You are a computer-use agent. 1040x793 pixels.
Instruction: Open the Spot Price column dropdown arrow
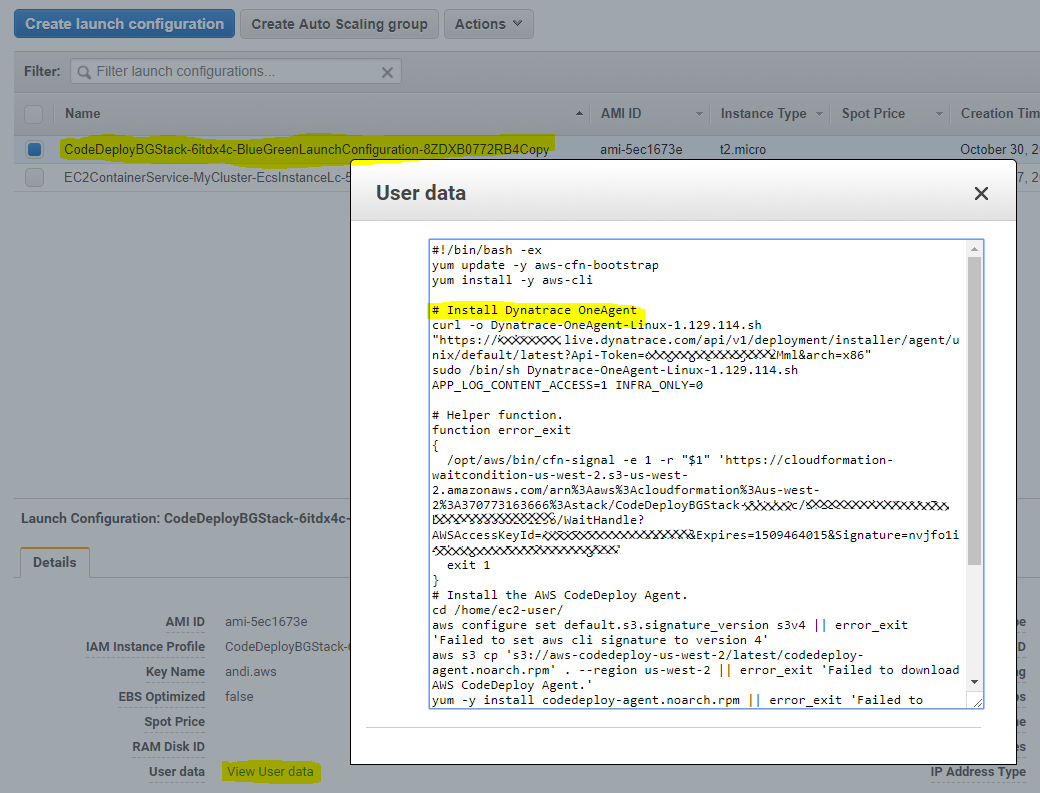pos(939,114)
